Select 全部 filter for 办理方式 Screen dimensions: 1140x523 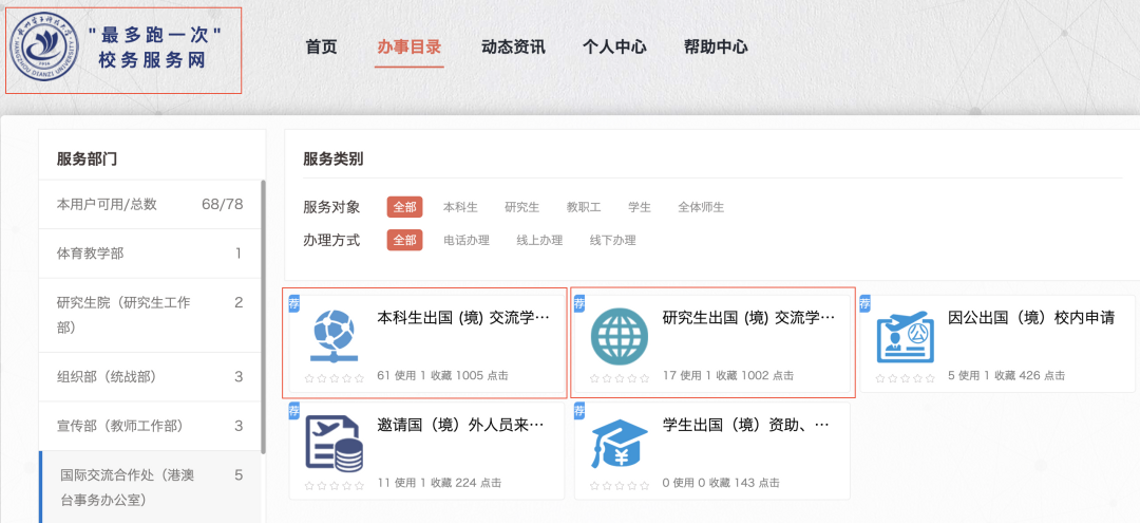(x=404, y=240)
